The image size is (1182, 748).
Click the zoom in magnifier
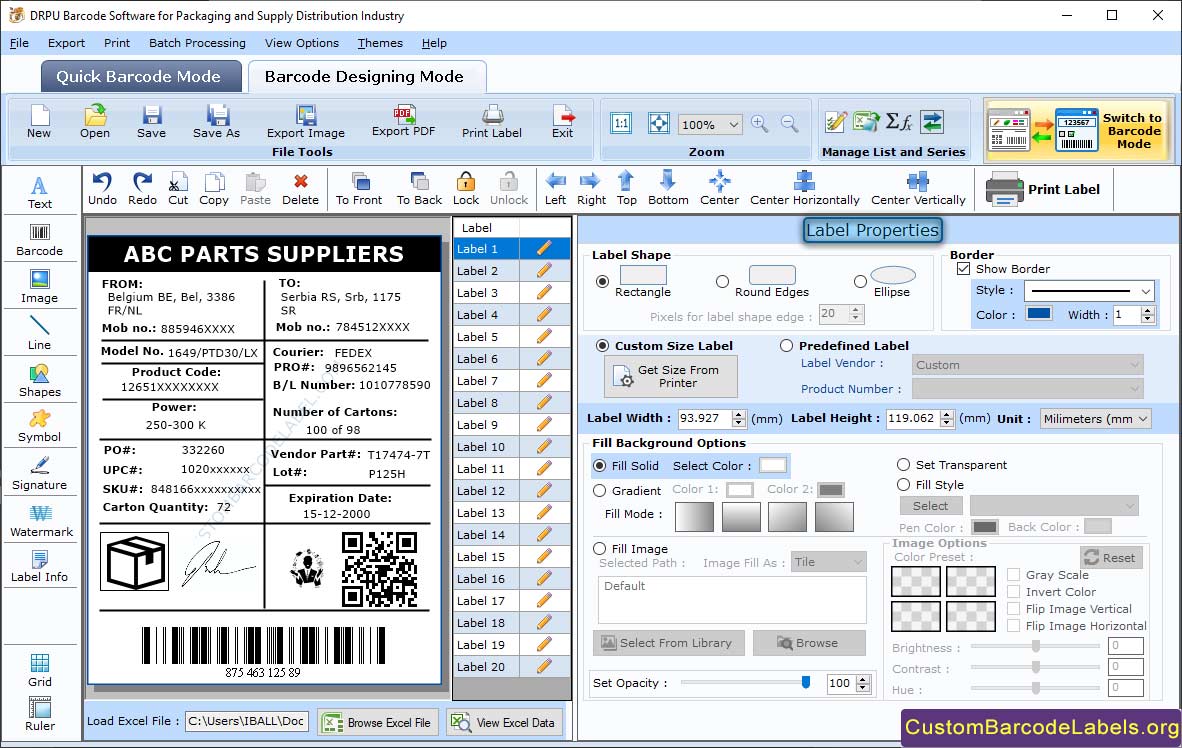(x=760, y=124)
